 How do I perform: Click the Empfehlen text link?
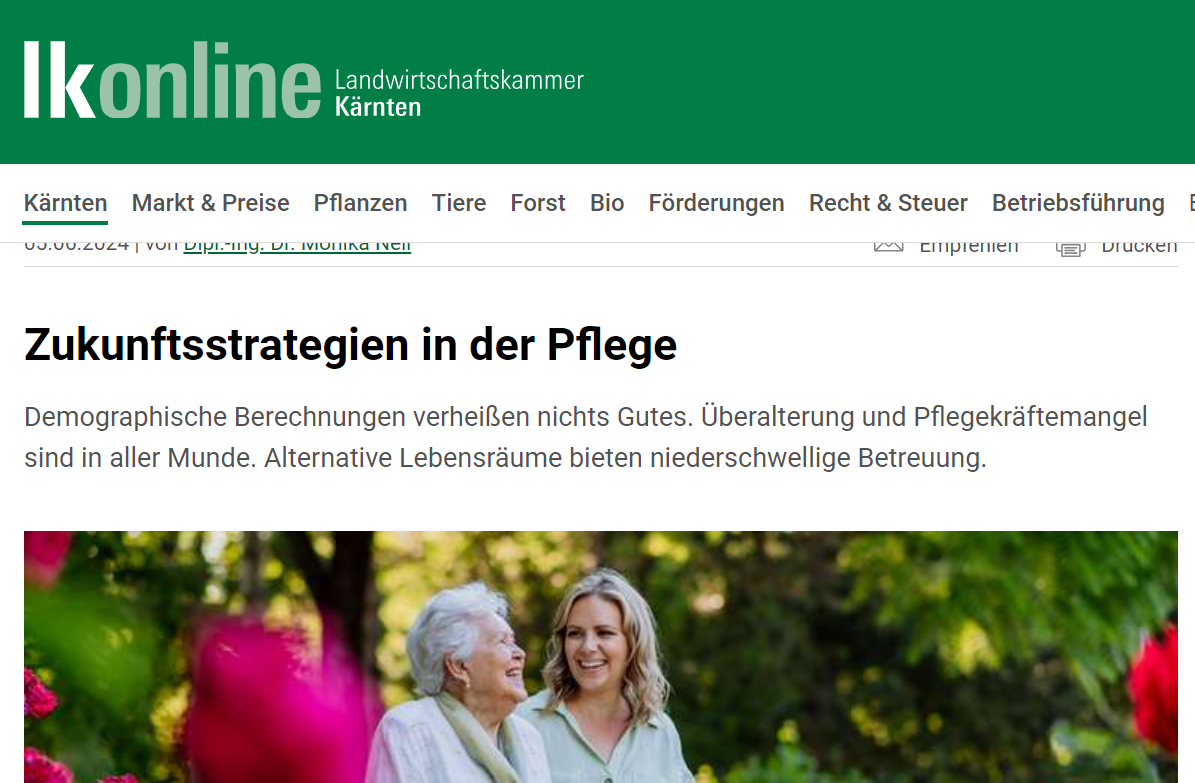(x=969, y=248)
